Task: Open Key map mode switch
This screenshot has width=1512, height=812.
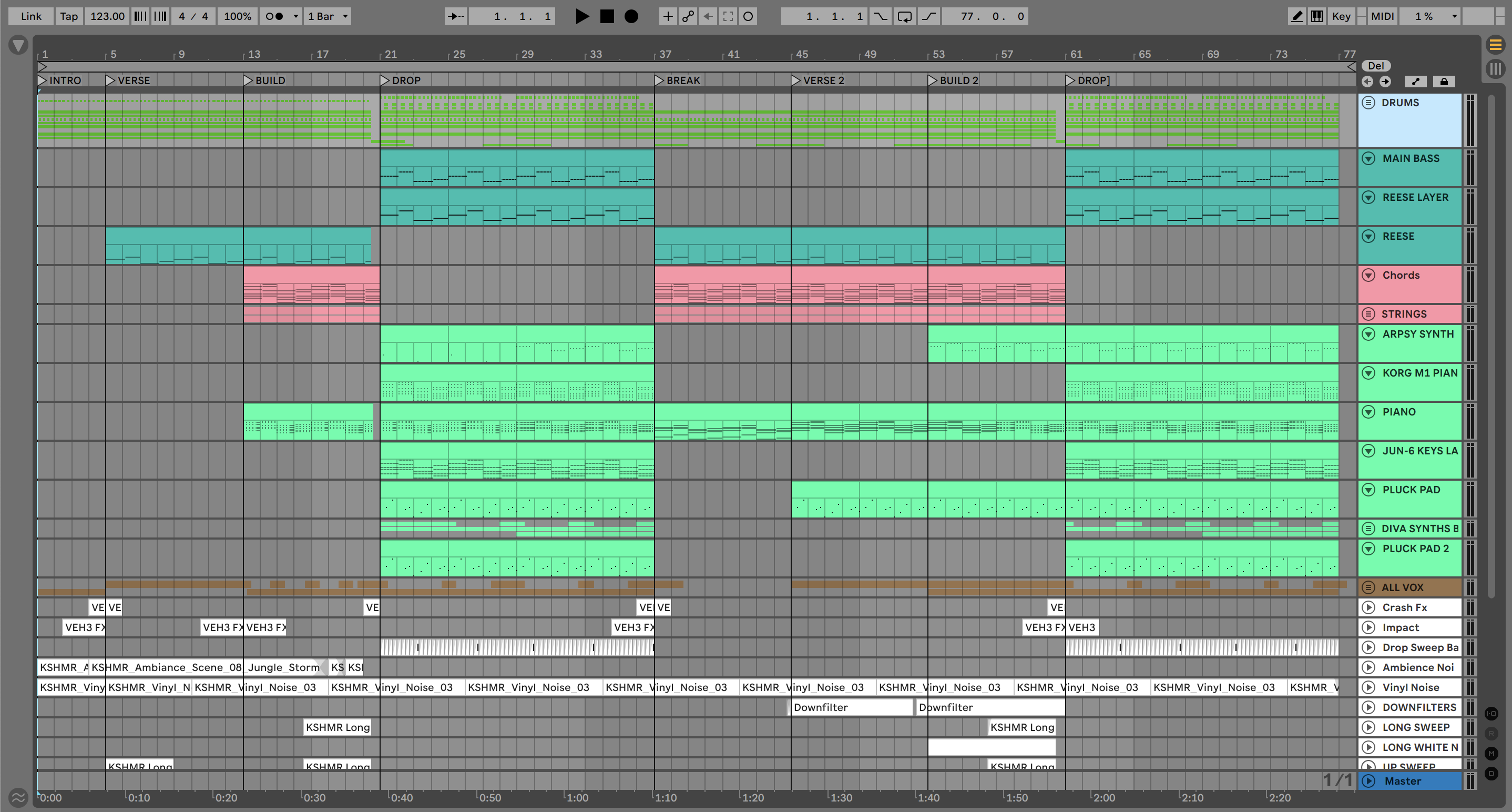Action: (1341, 16)
